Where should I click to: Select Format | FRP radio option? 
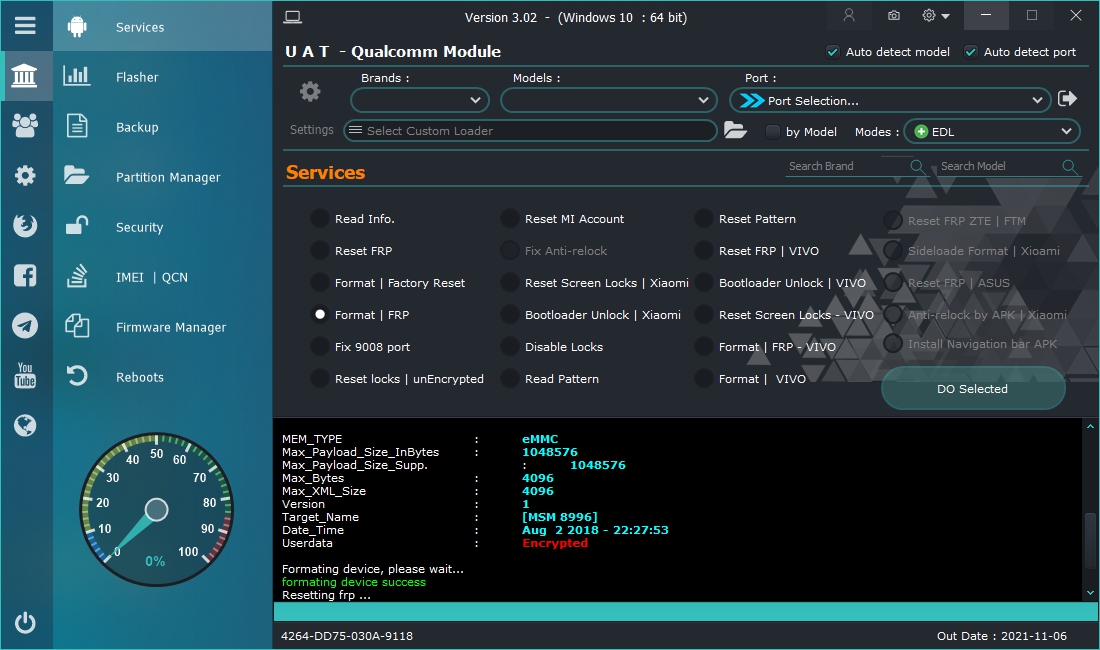[x=320, y=315]
